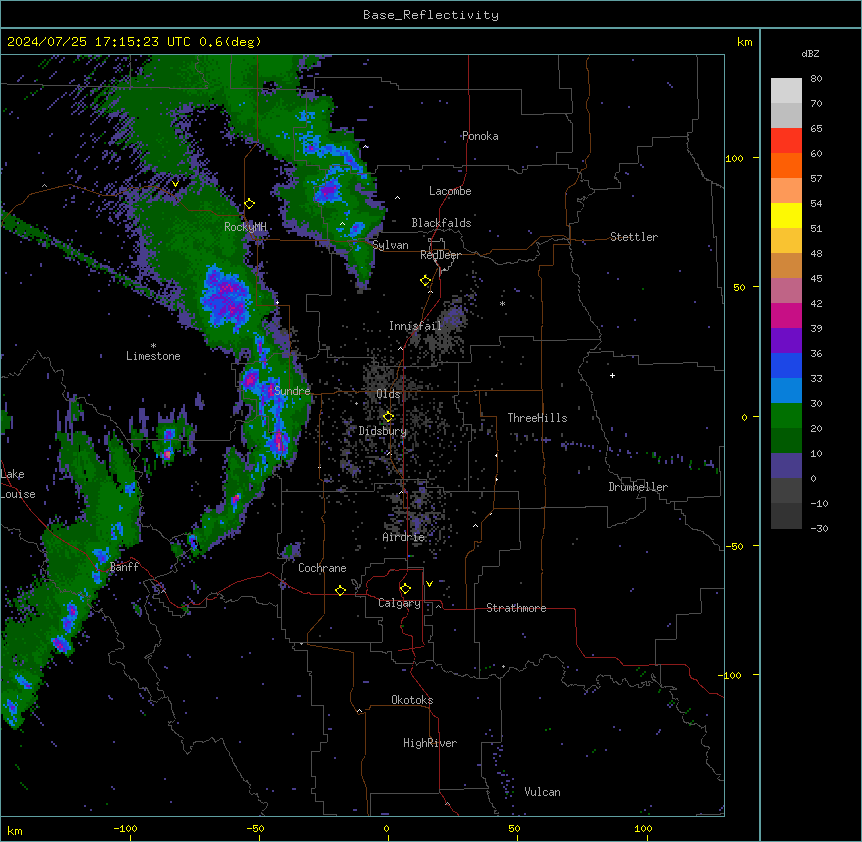
Task: Click the Olds label
Action: 388,394
